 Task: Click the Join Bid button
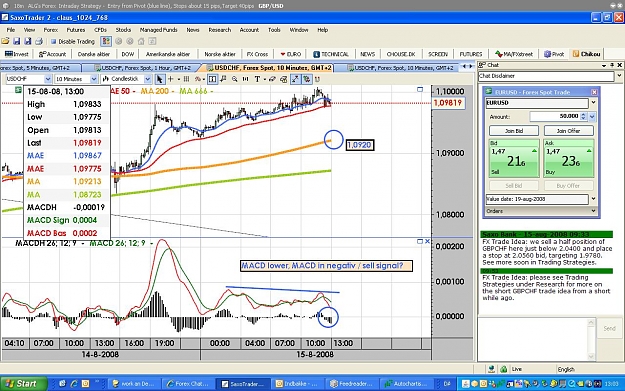coord(514,131)
